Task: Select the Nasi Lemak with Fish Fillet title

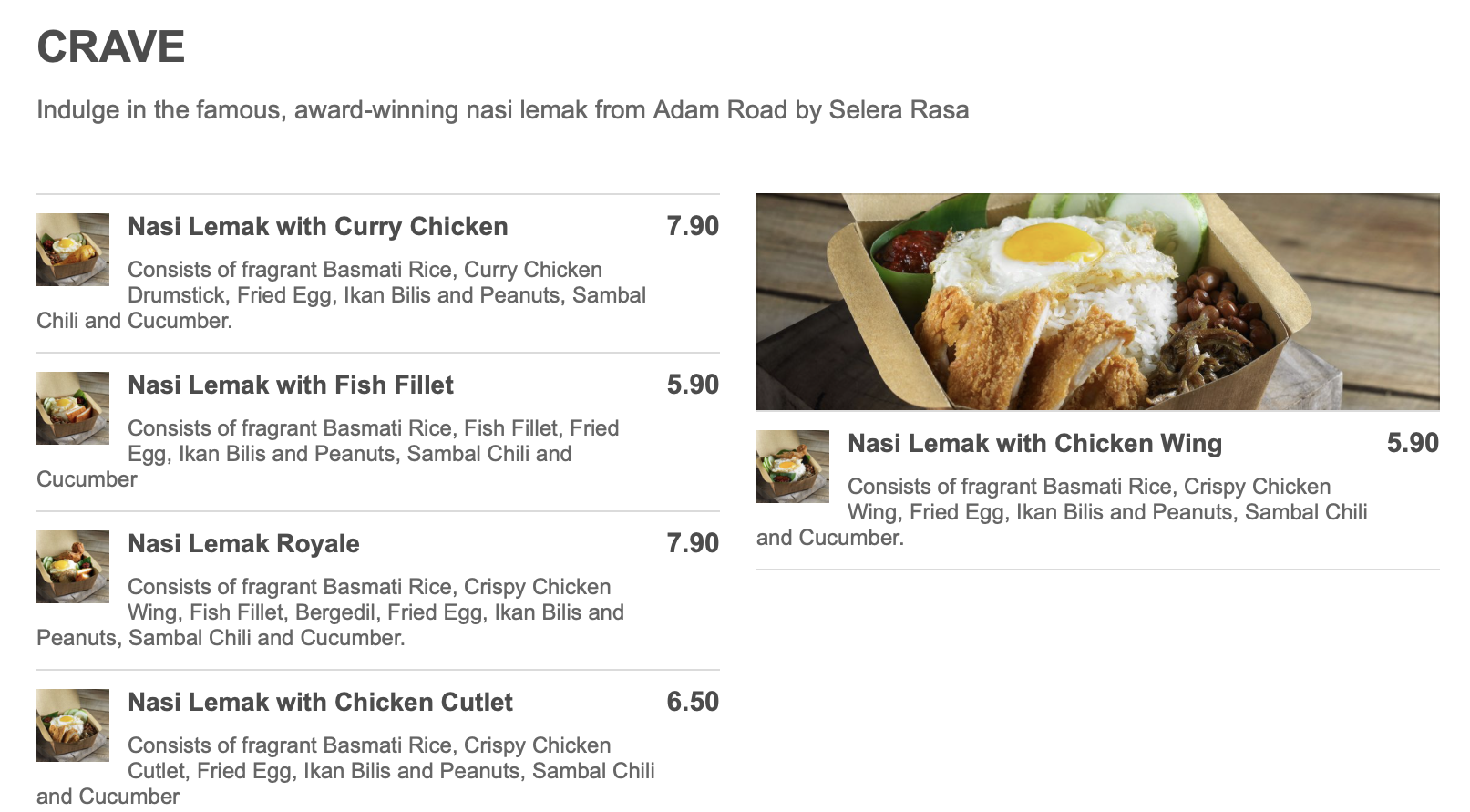Action: [x=290, y=385]
